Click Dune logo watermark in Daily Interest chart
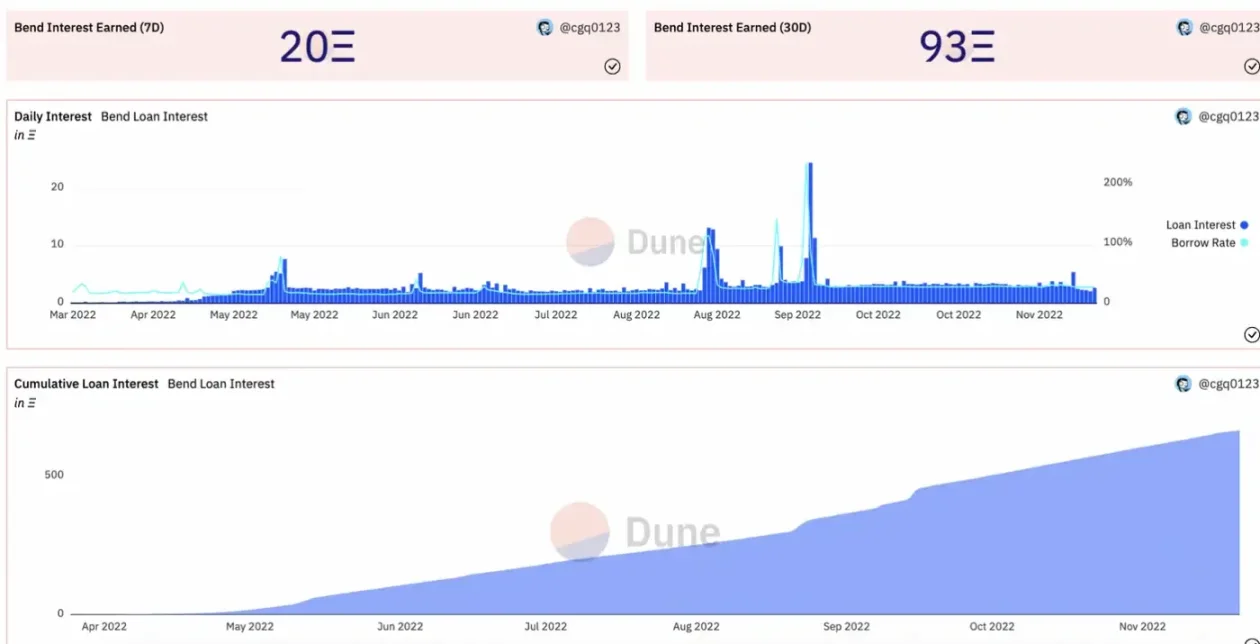Viewport: 1260px width, 644px height. (590, 242)
